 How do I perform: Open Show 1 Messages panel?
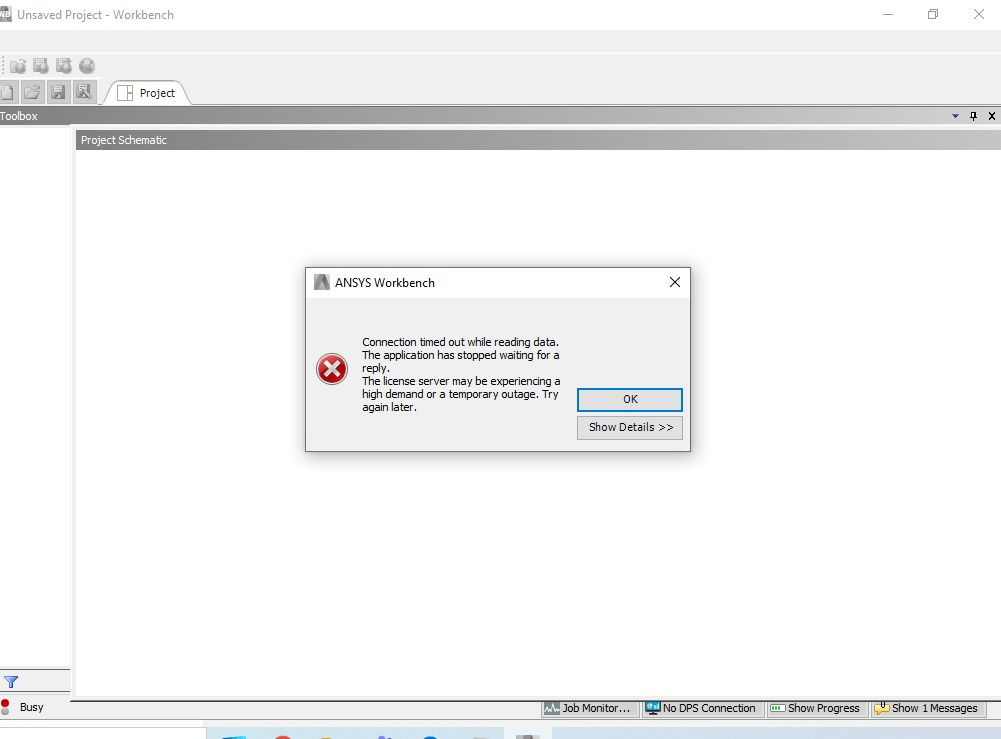929,708
